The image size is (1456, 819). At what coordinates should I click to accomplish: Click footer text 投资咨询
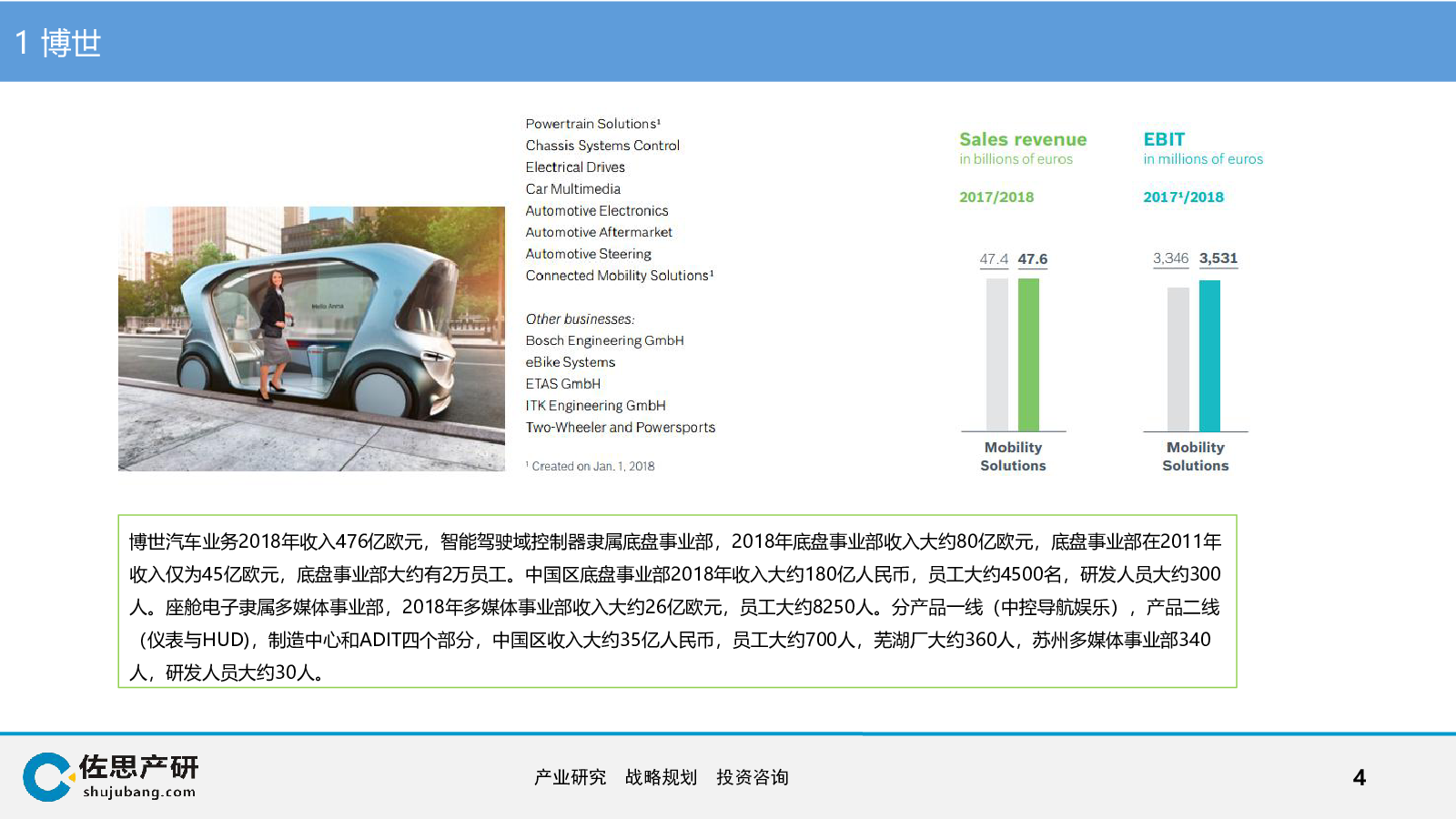(753, 777)
